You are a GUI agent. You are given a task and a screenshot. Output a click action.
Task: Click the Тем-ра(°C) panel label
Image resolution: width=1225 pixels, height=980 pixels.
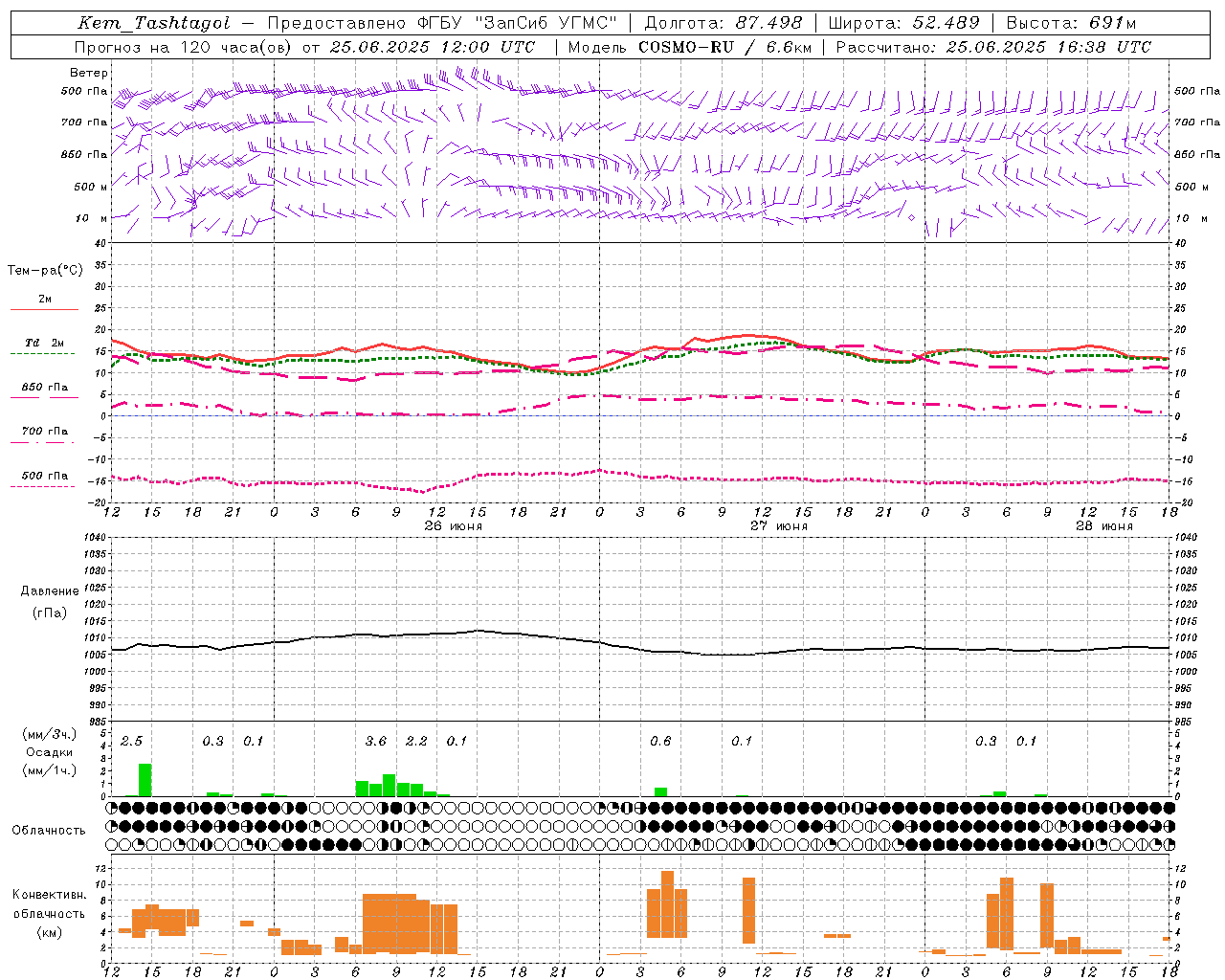pyautogui.click(x=45, y=271)
